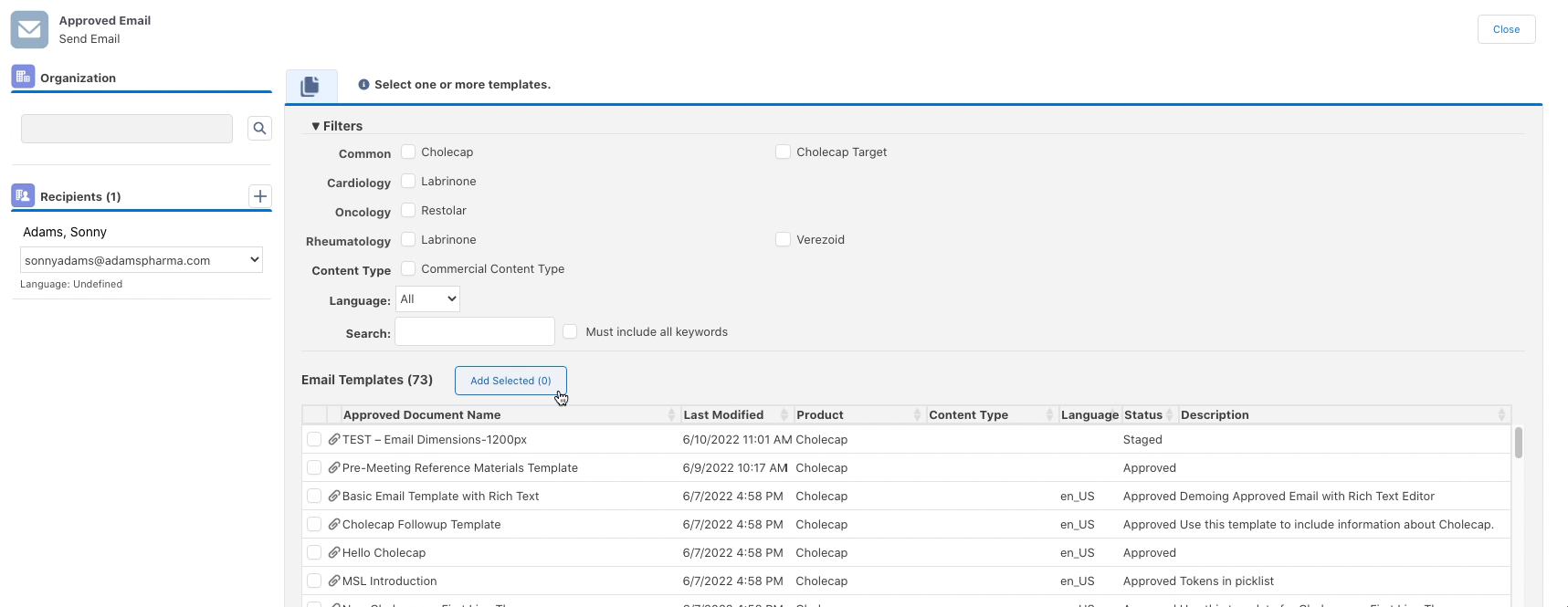
Task: Check the Restolar oncology filter
Action: coord(408,210)
